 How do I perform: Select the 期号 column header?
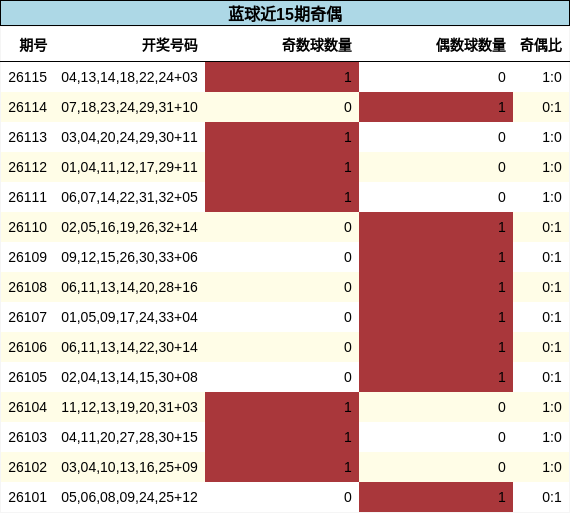pos(33,45)
